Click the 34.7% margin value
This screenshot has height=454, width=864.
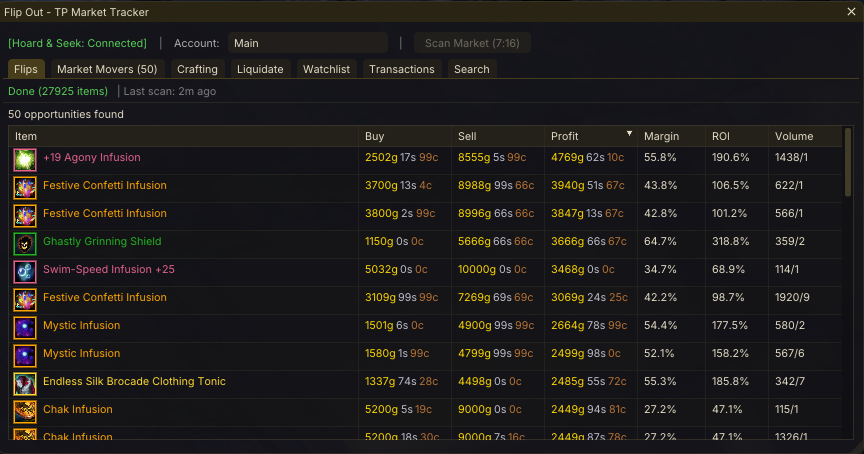click(660, 269)
